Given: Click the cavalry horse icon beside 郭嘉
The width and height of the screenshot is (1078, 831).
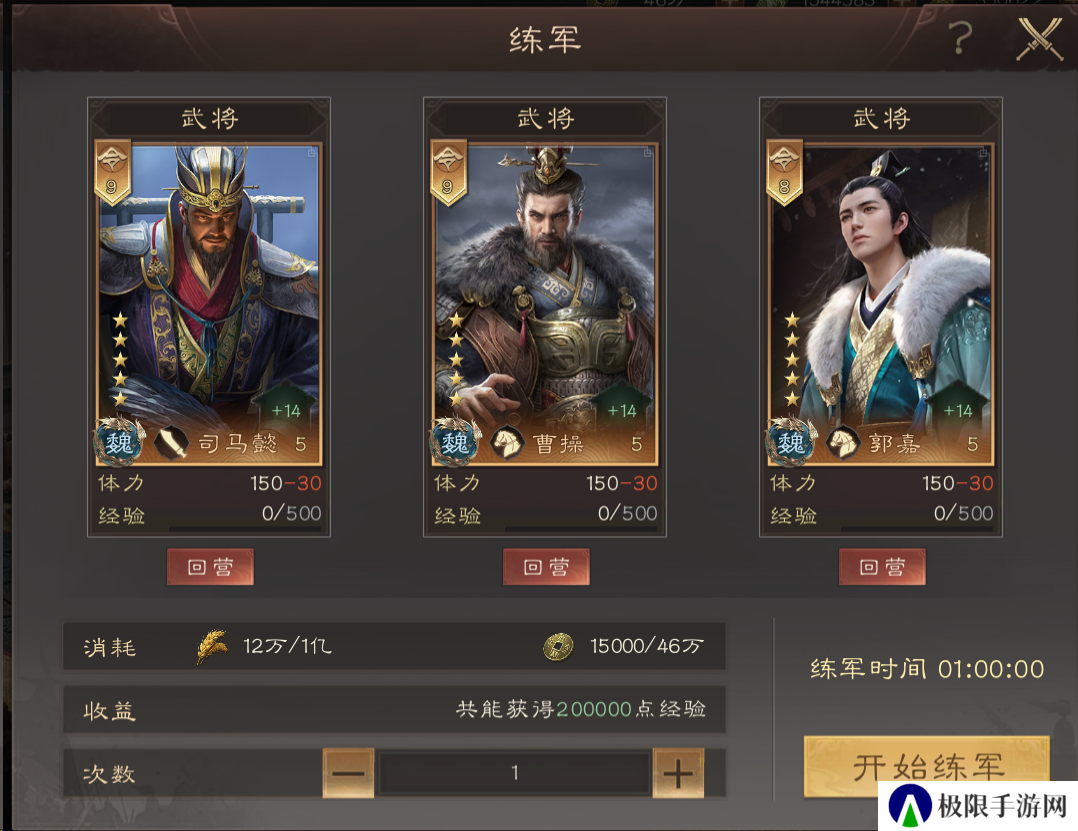Looking at the screenshot, I should point(843,443).
